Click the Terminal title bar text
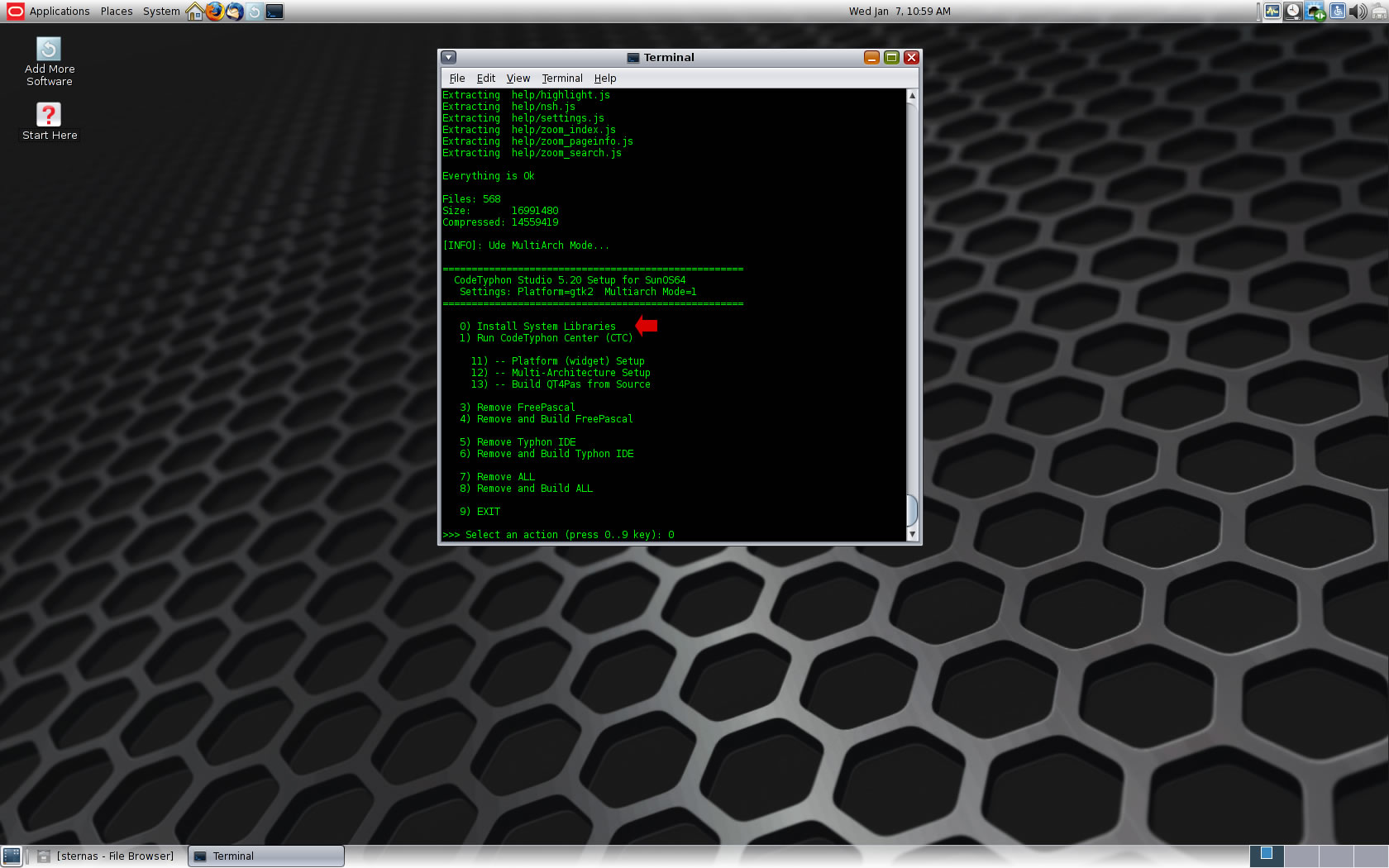The height and width of the screenshot is (868, 1389). click(668, 57)
